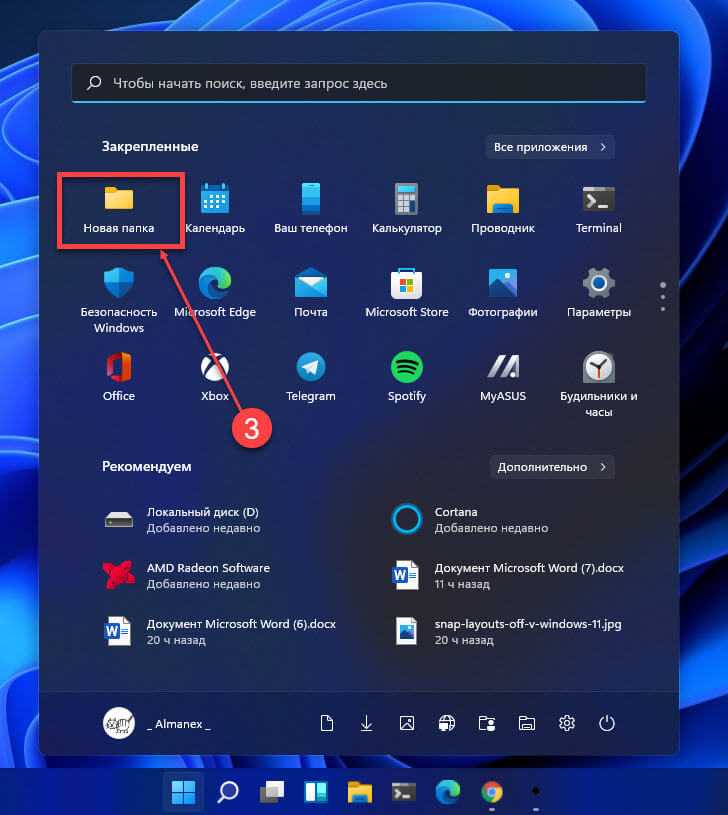
Task: Click the Дополнительно button
Action: tap(552, 467)
